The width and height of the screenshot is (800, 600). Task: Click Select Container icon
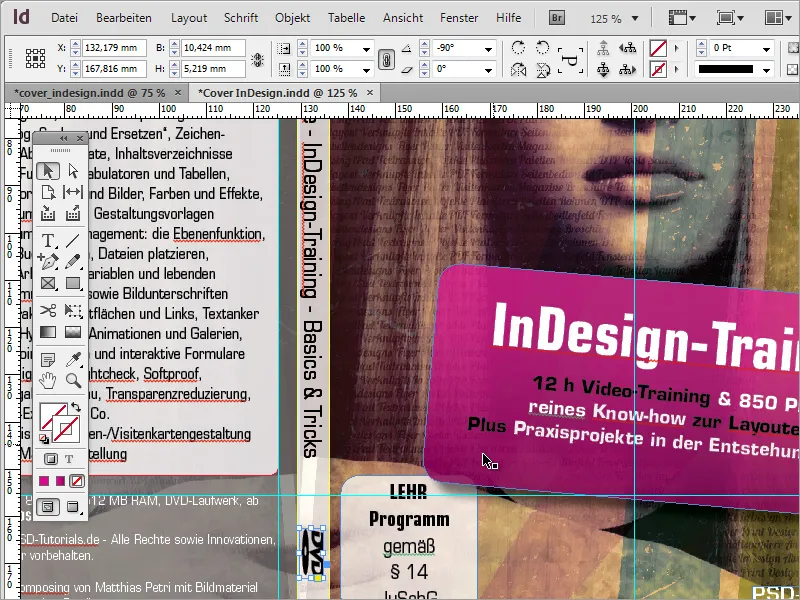click(x=603, y=48)
